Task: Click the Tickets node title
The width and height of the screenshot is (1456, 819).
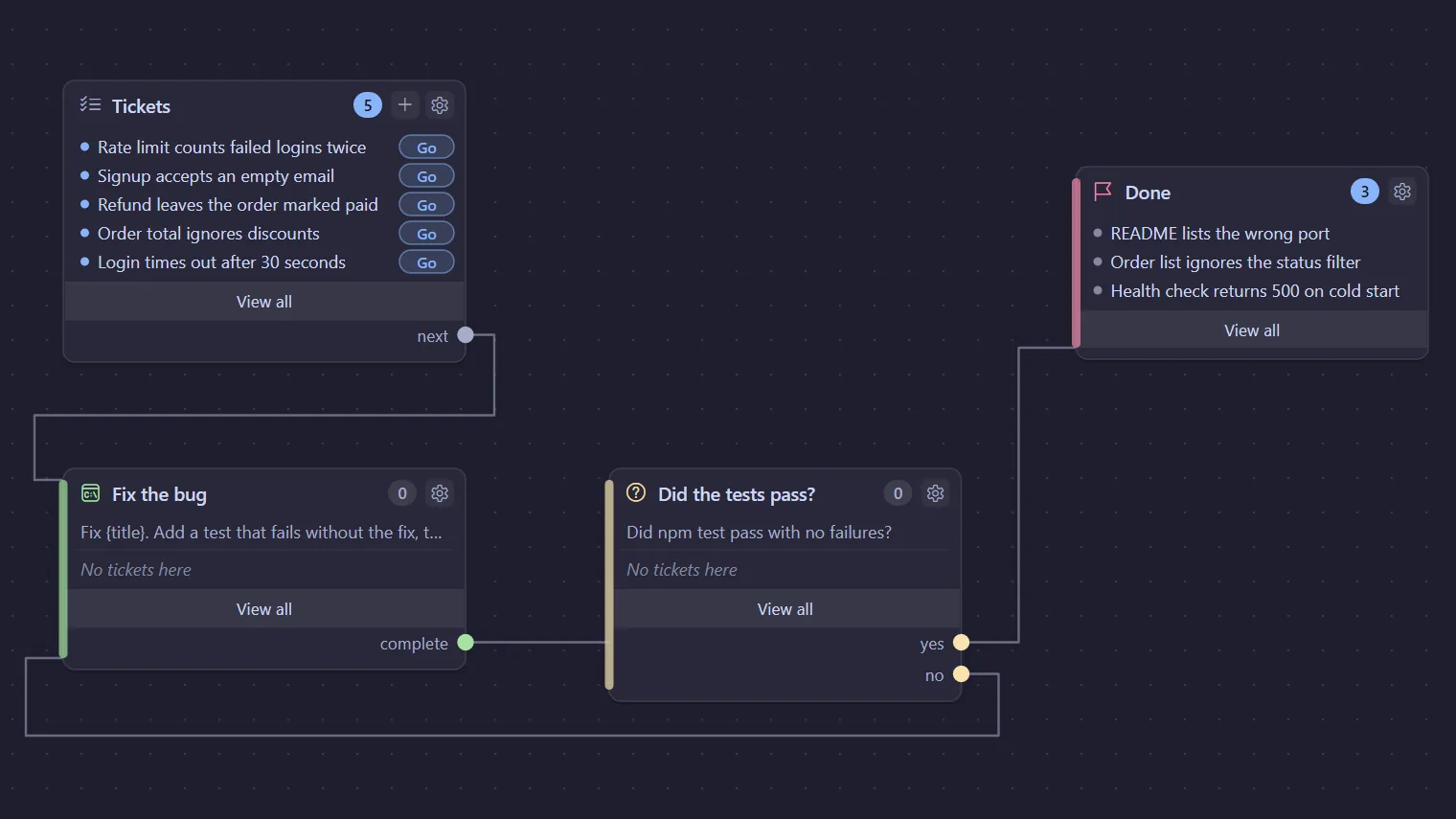Action: tap(141, 106)
